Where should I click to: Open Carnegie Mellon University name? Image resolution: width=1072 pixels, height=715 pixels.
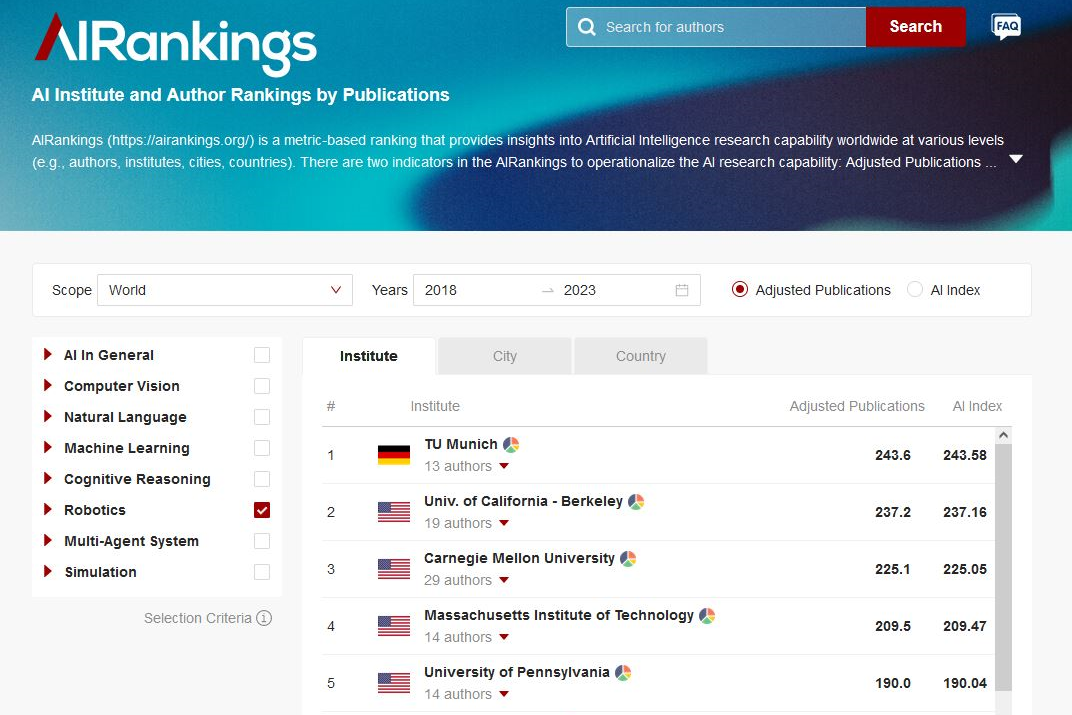tap(519, 558)
